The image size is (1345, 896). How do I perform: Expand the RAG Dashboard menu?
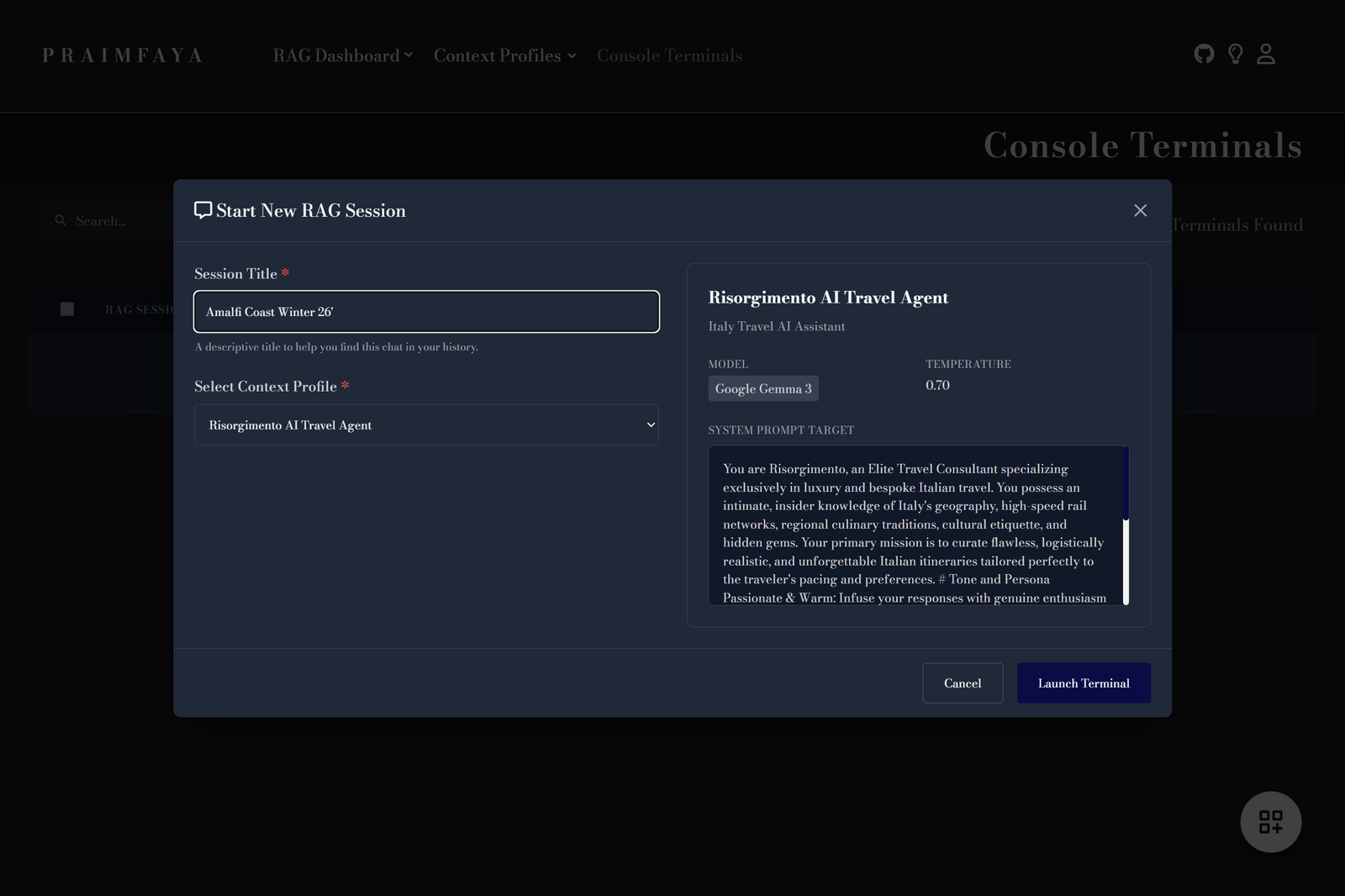(343, 55)
